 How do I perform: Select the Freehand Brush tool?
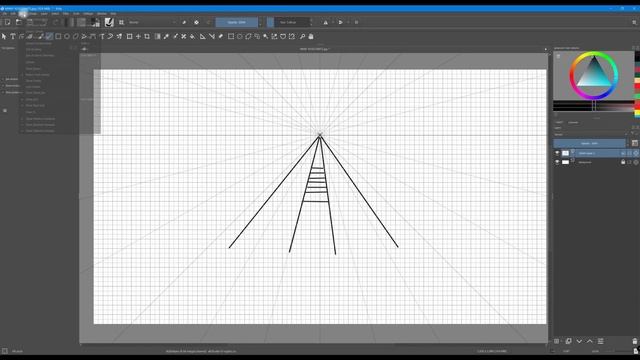click(40, 36)
